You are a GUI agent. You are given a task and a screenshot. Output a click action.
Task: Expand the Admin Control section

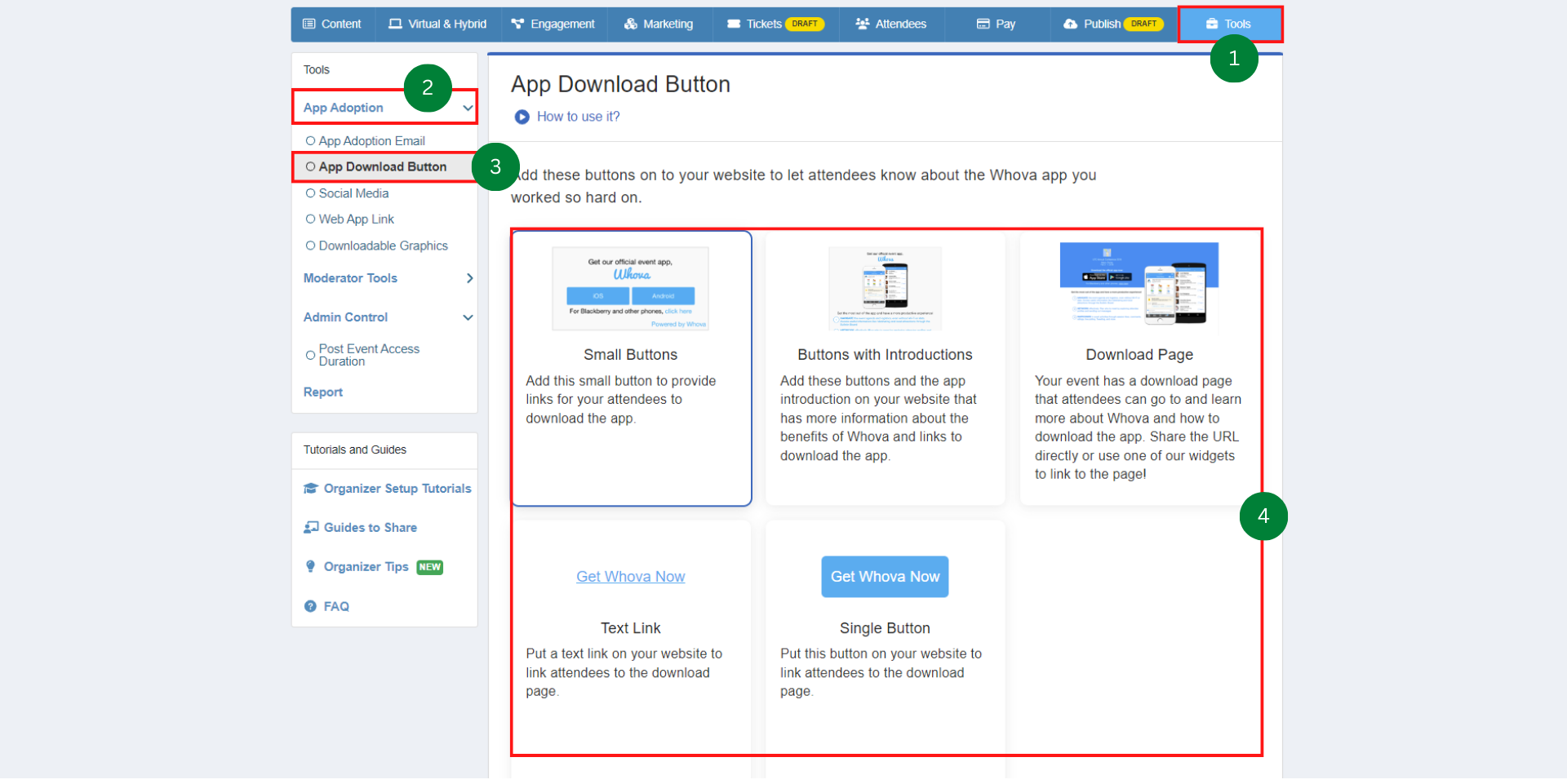(468, 317)
